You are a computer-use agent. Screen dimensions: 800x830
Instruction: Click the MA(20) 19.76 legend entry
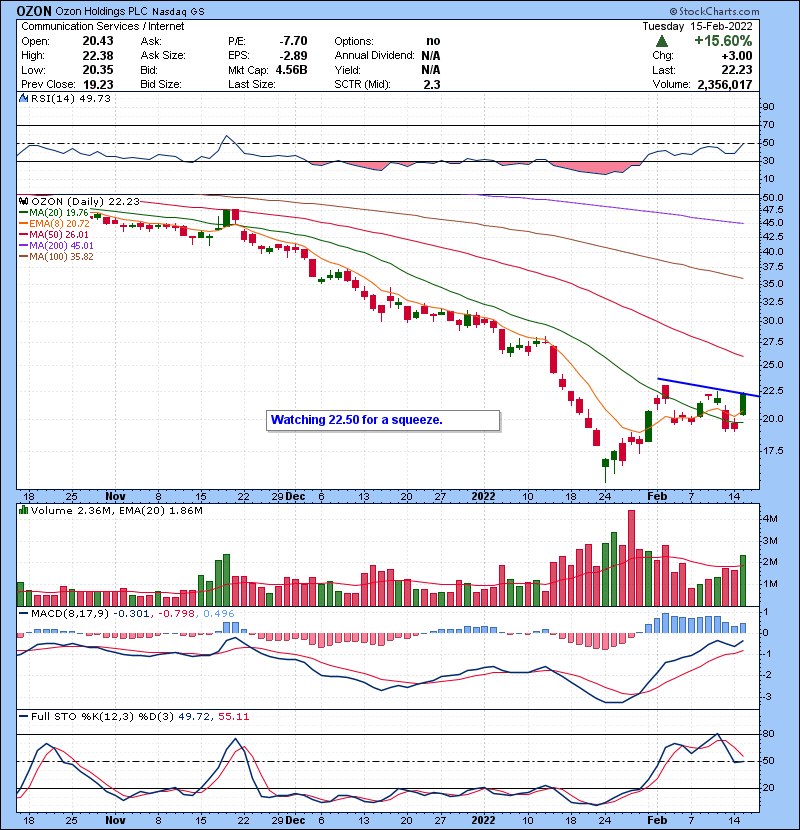54,213
